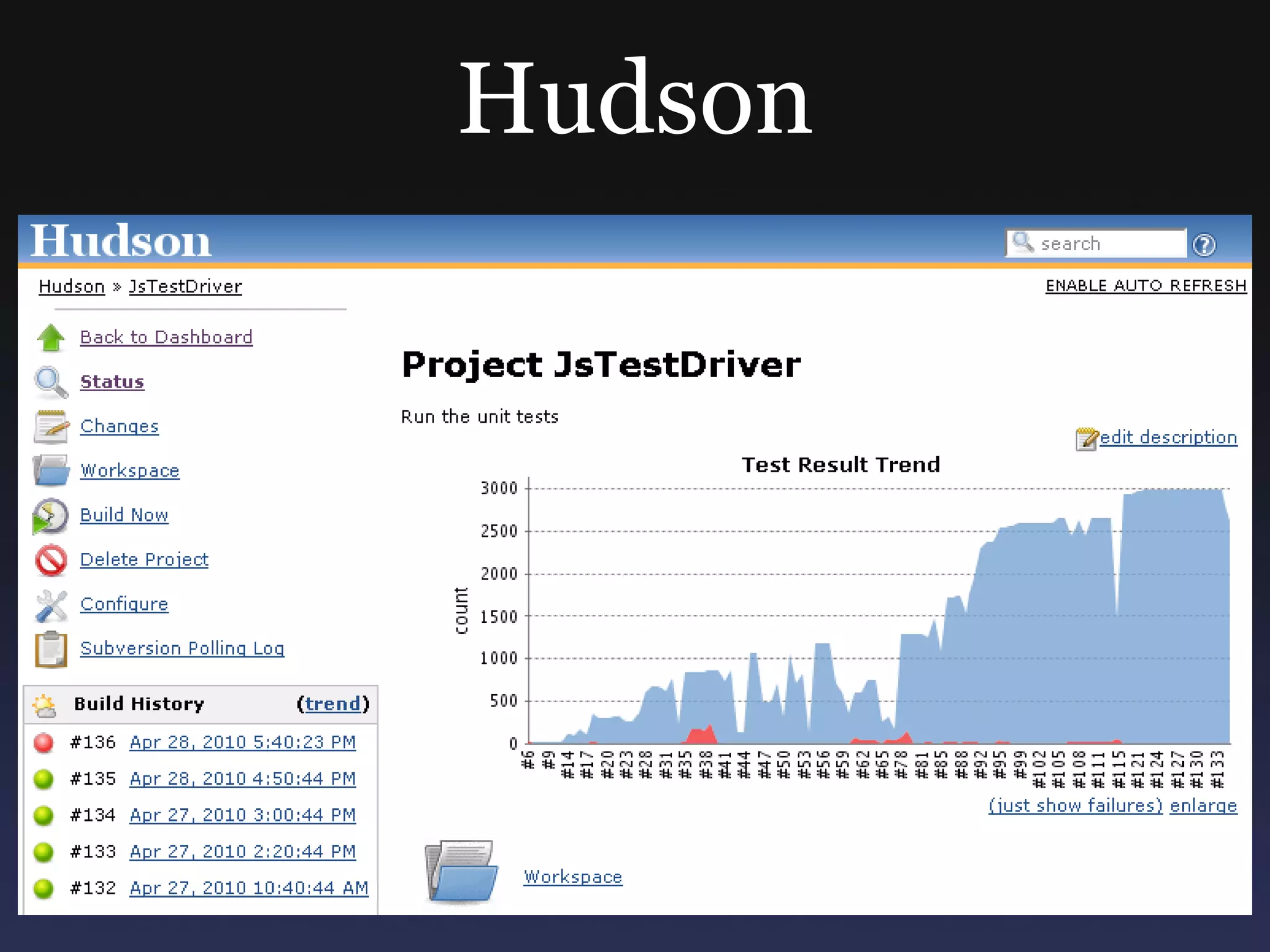Enable auto refresh link
The width and height of the screenshot is (1270, 952).
click(x=1145, y=286)
